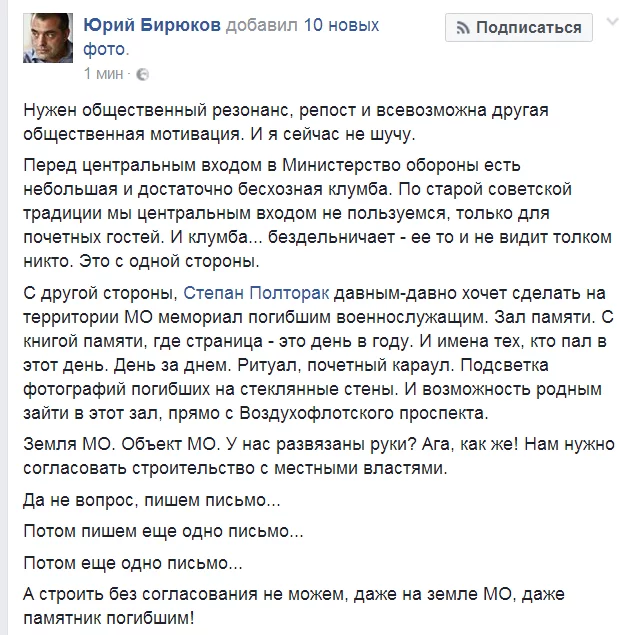Screen dimensions: 631x635
Task: Click the author name Юрий Бирюков
Action: 152,25
